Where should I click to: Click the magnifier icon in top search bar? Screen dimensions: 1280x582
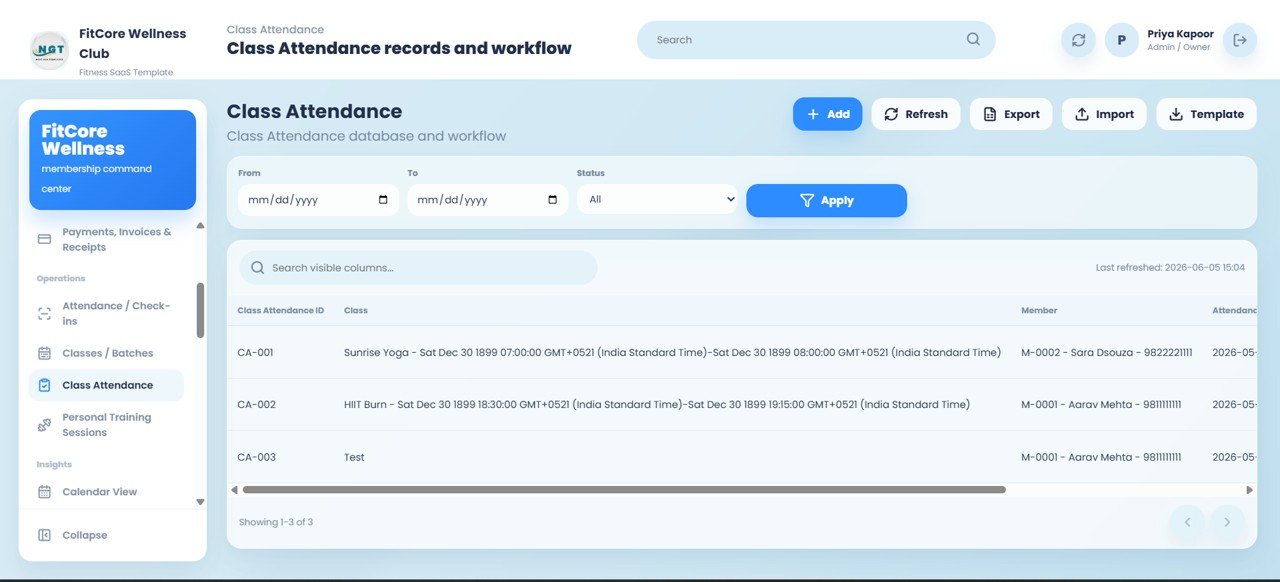click(973, 40)
